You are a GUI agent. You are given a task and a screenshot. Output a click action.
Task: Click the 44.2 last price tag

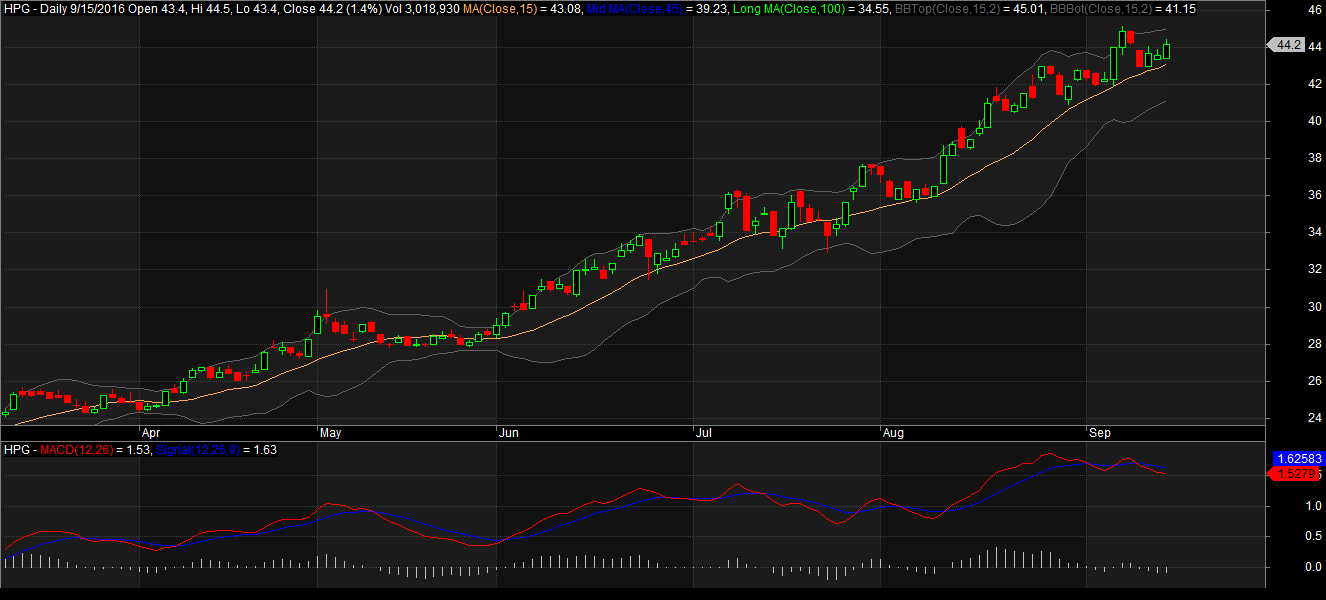click(x=1286, y=45)
